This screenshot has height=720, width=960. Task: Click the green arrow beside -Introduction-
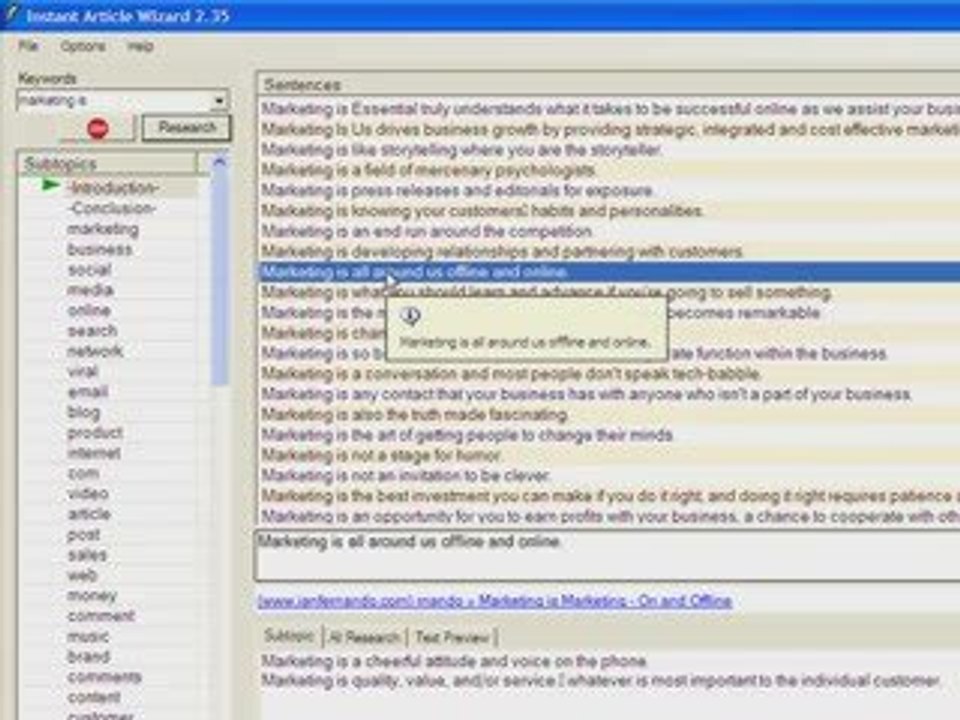click(50, 186)
